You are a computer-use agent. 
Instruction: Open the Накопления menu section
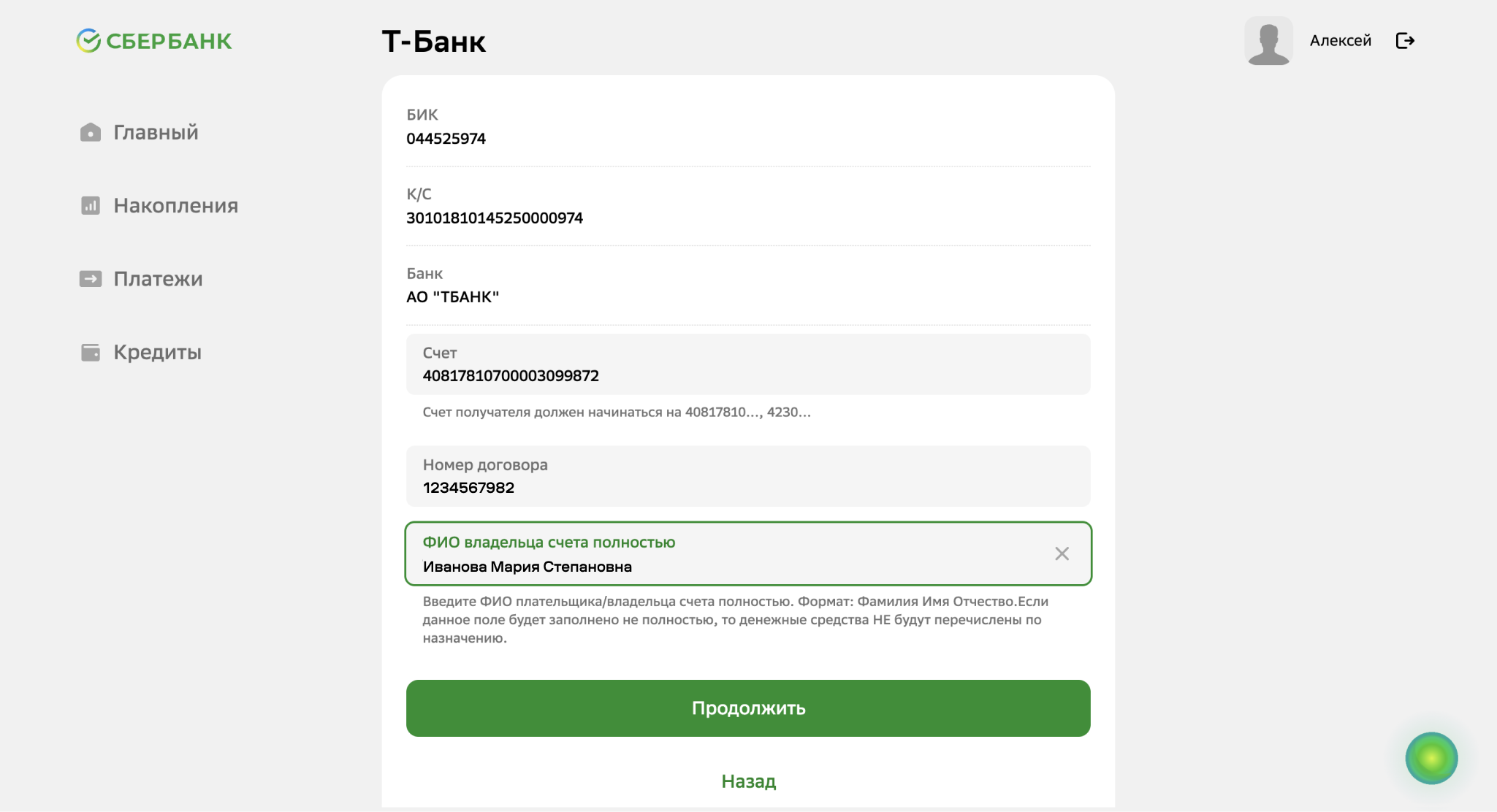pos(175,206)
